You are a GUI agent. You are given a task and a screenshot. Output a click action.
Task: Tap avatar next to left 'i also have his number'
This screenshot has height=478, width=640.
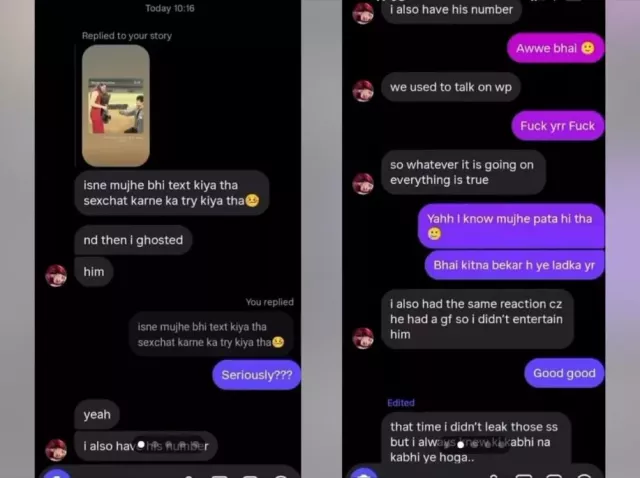(x=56, y=450)
